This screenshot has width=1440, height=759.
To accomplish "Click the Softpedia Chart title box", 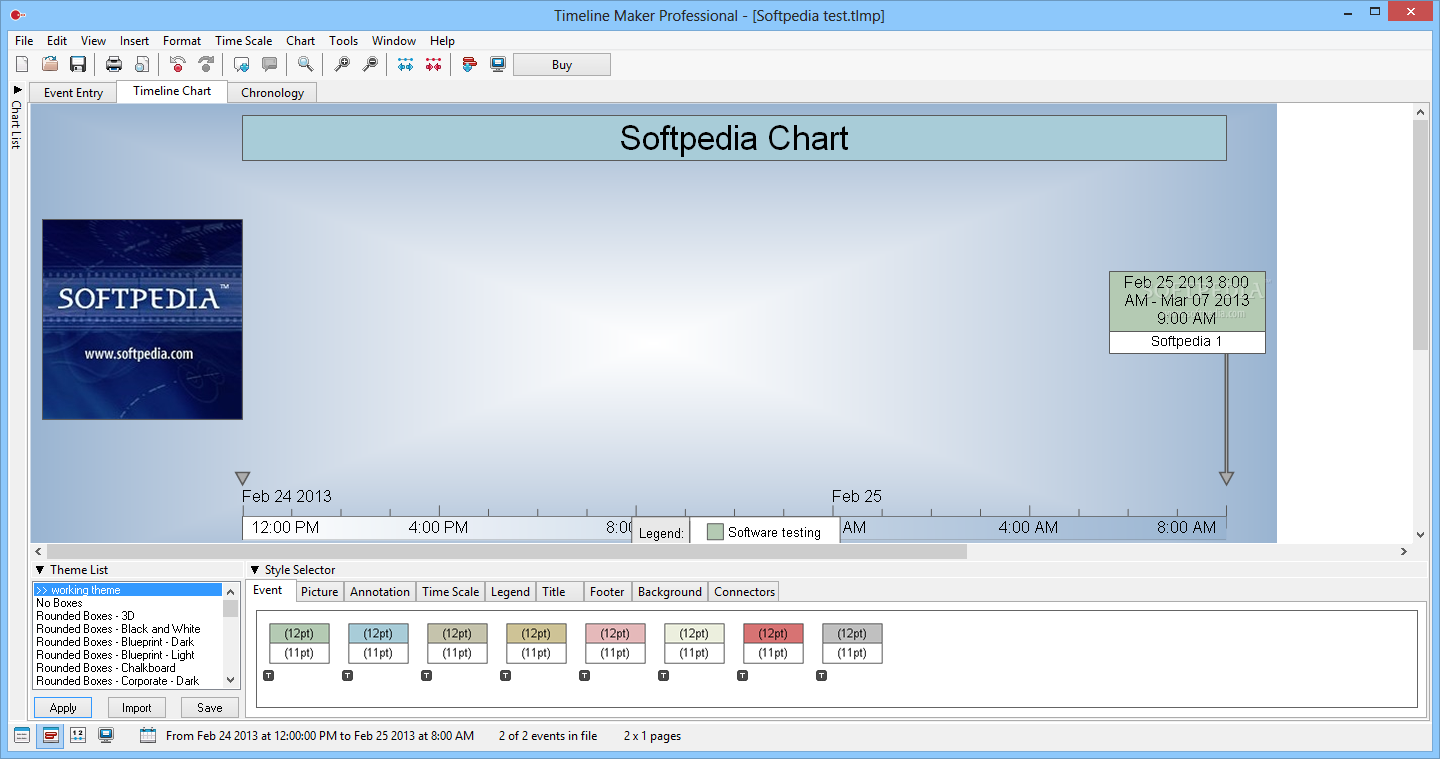I will point(734,138).
